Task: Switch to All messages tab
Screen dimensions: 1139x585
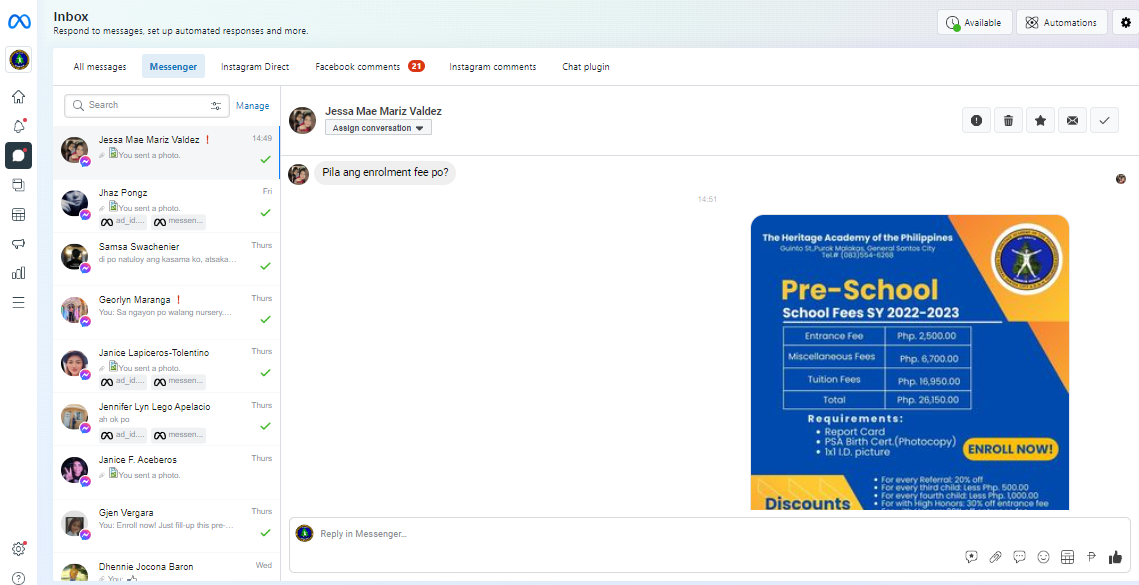Action: 100,66
